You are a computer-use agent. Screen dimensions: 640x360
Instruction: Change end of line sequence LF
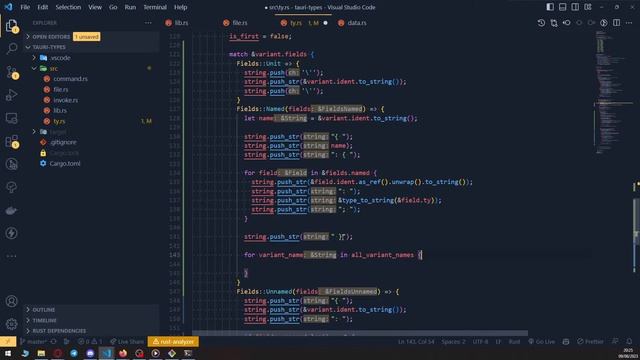pyautogui.click(x=498, y=342)
